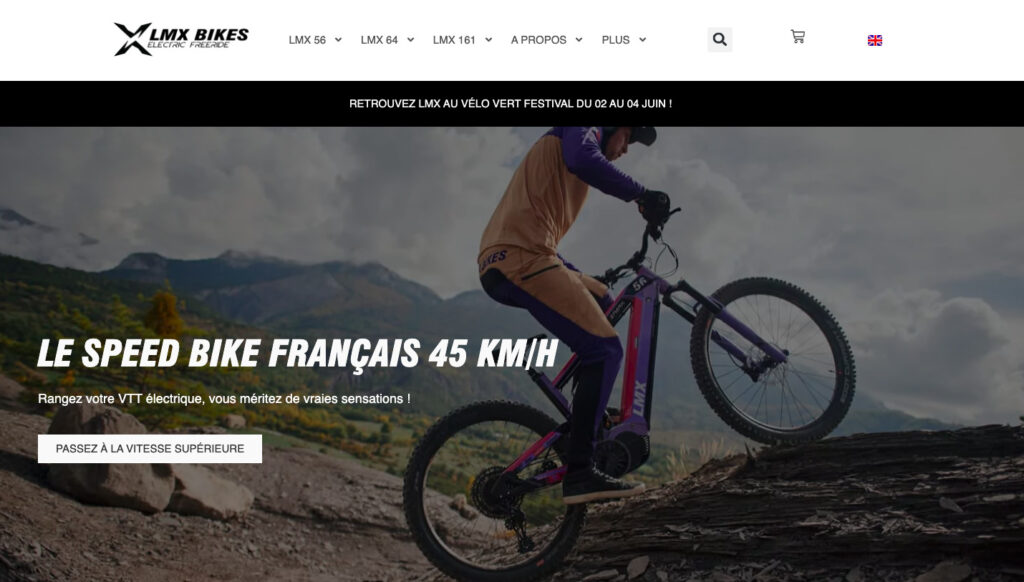Open the shopping cart icon
Viewport: 1024px width, 582px height.
click(x=797, y=37)
